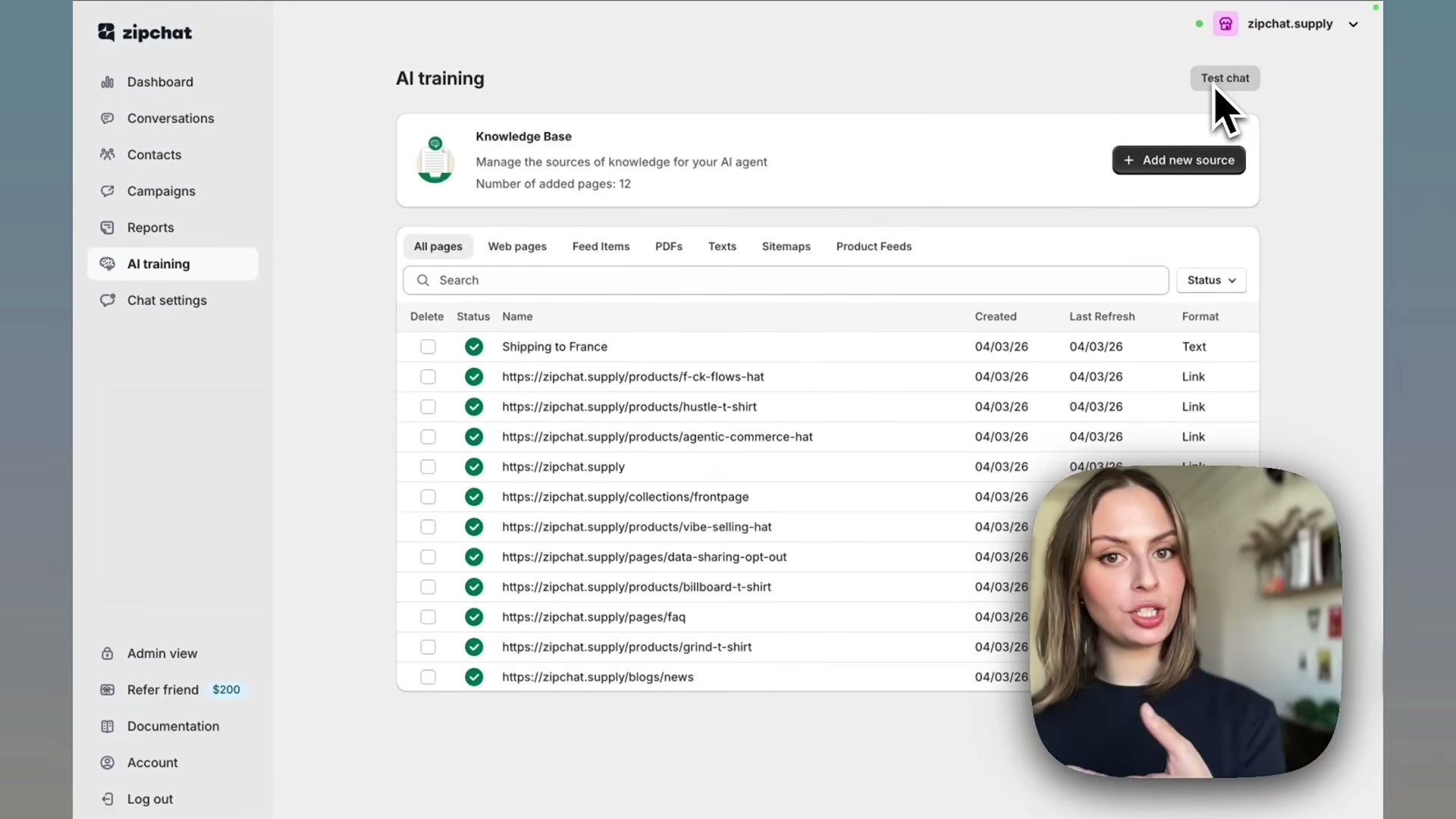This screenshot has width=1456, height=819.
Task: Switch to the Texts tab
Action: [x=722, y=246]
